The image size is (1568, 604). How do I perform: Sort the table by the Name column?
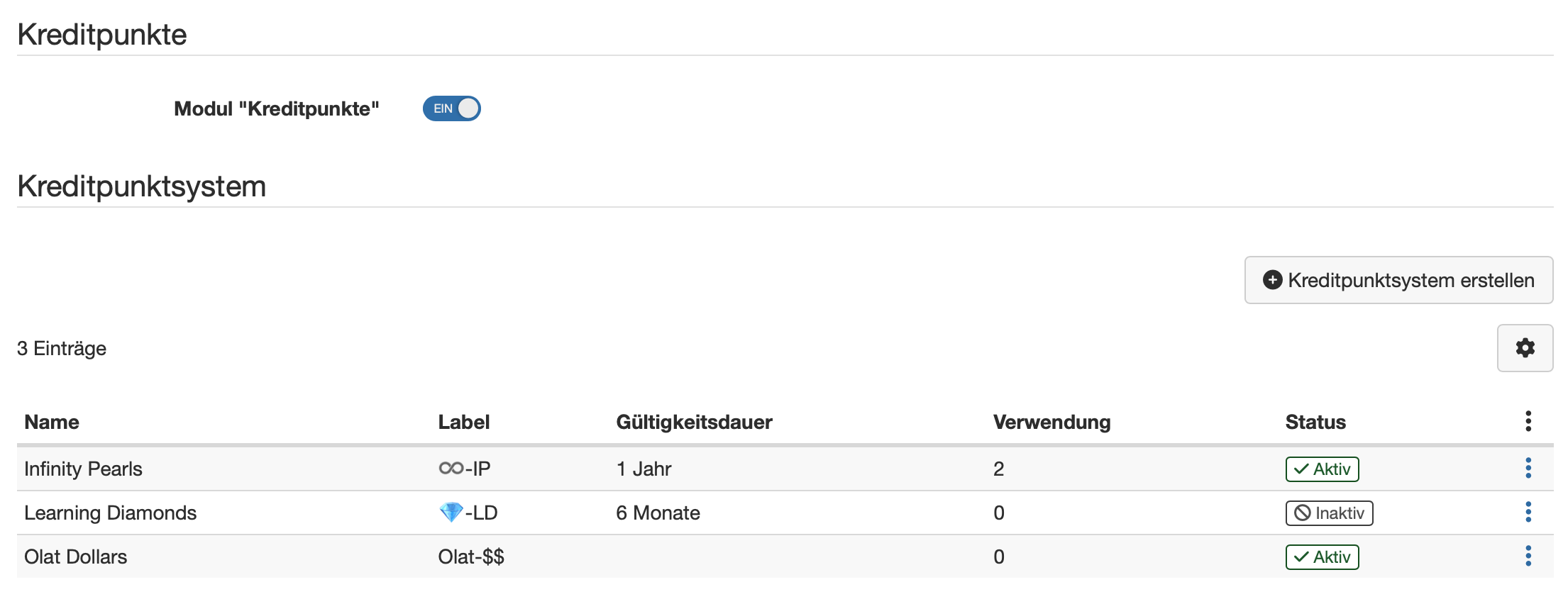click(x=51, y=421)
